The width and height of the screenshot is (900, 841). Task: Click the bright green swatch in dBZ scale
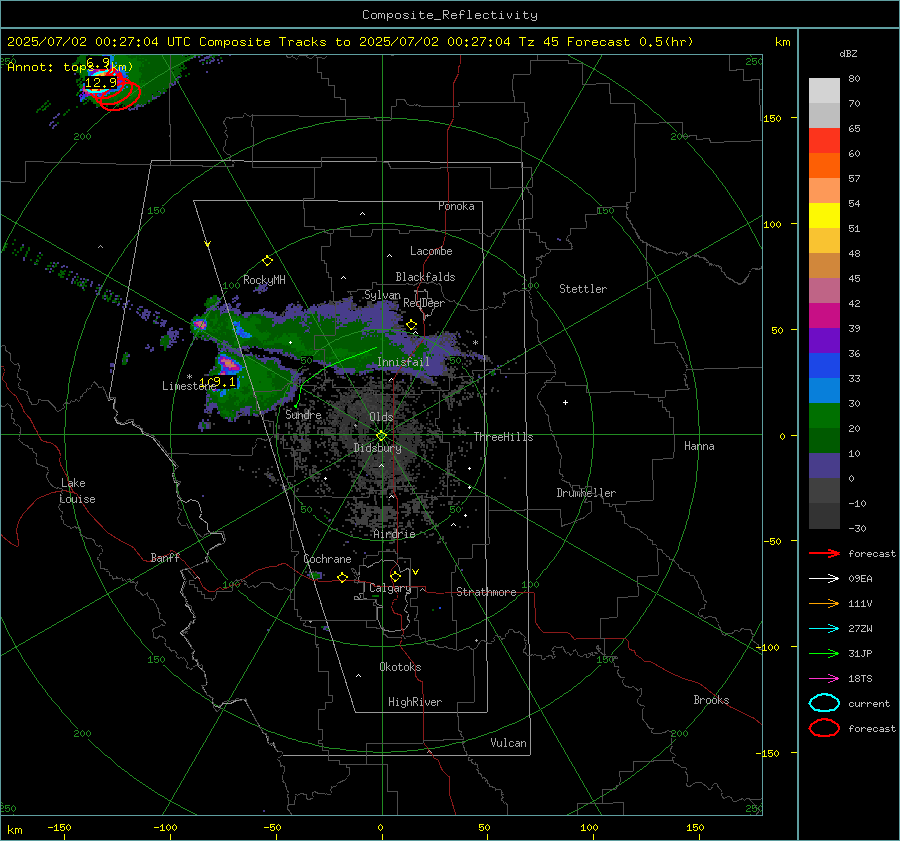tap(824, 416)
